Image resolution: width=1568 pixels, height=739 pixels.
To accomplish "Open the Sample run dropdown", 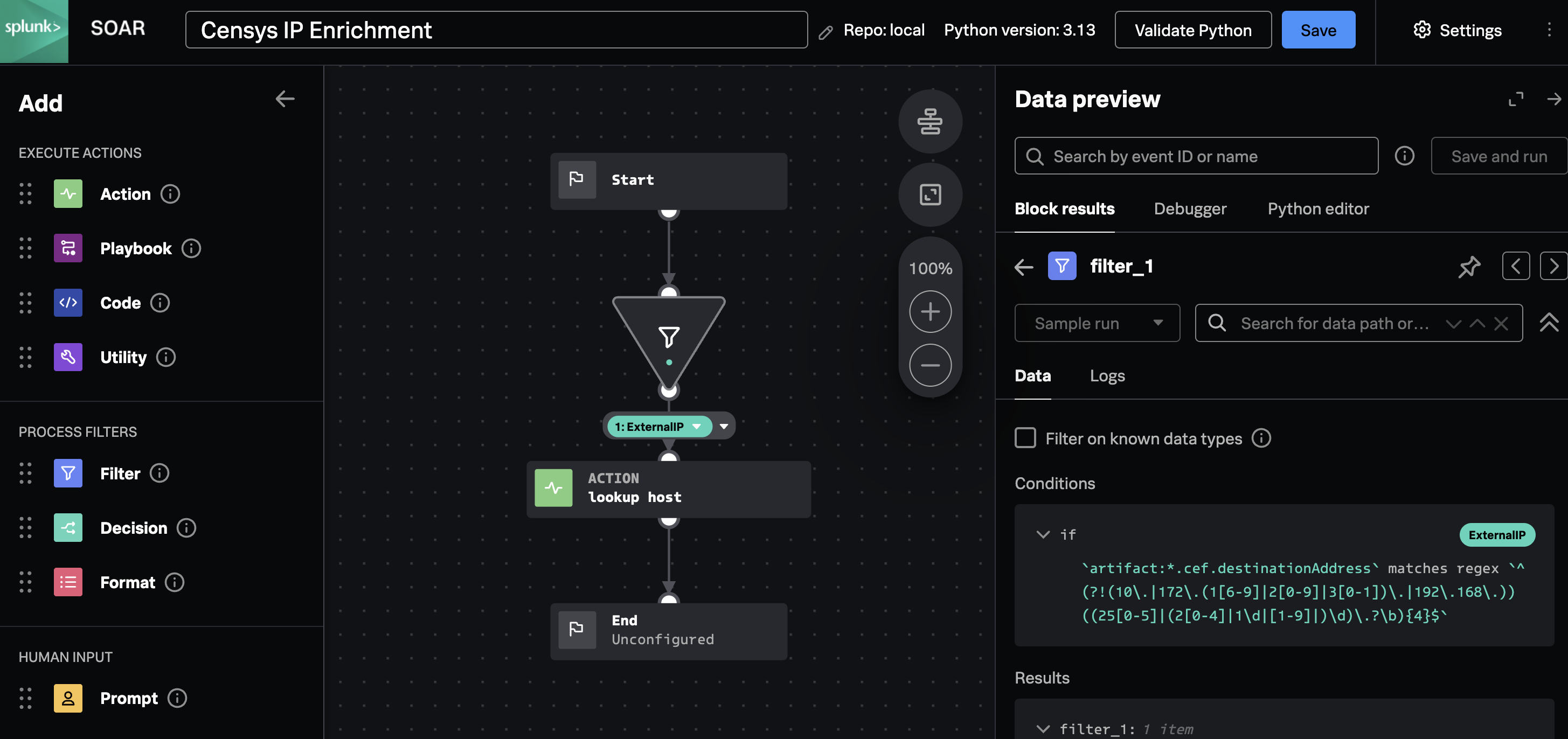I will [x=1097, y=323].
